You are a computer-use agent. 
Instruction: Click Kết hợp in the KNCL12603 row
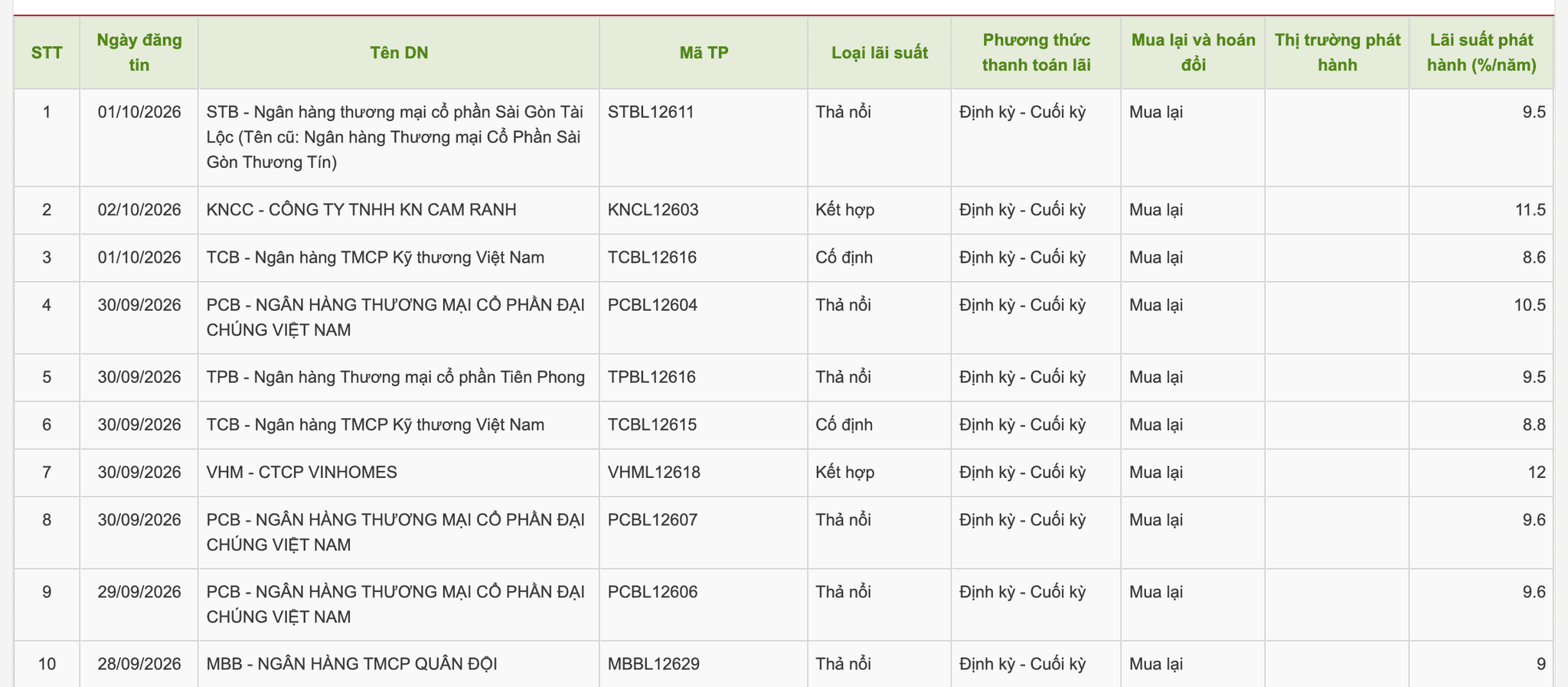coord(845,210)
